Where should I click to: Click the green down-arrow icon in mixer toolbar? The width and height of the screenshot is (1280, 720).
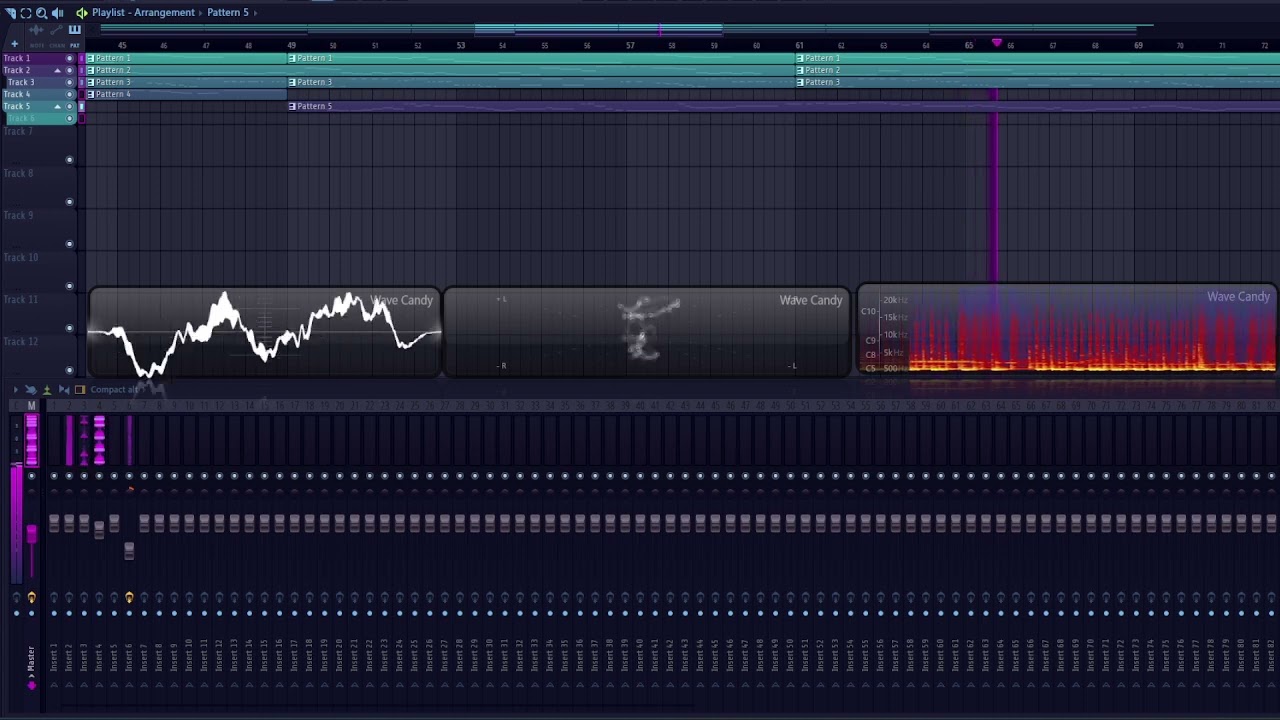pos(47,389)
